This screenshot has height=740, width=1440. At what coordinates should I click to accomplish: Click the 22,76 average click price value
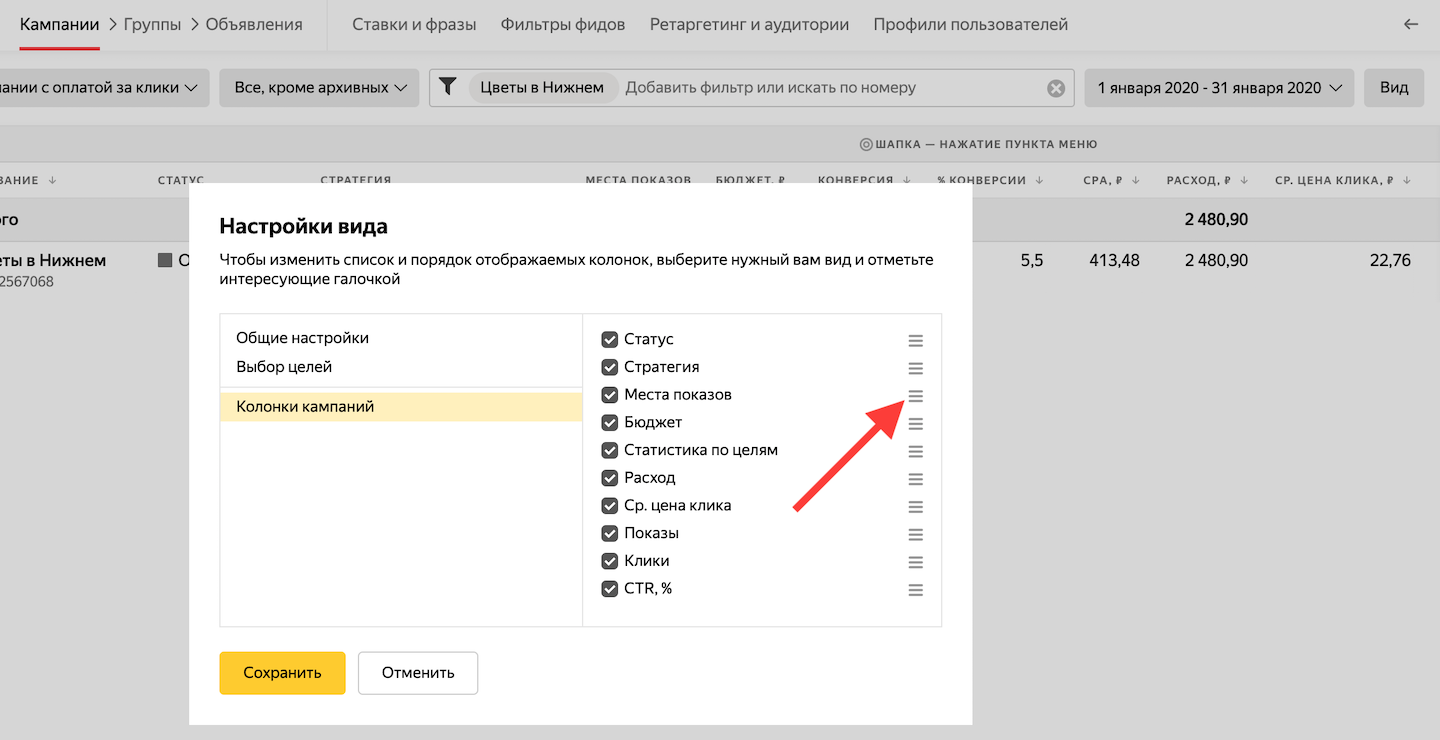click(x=1390, y=261)
